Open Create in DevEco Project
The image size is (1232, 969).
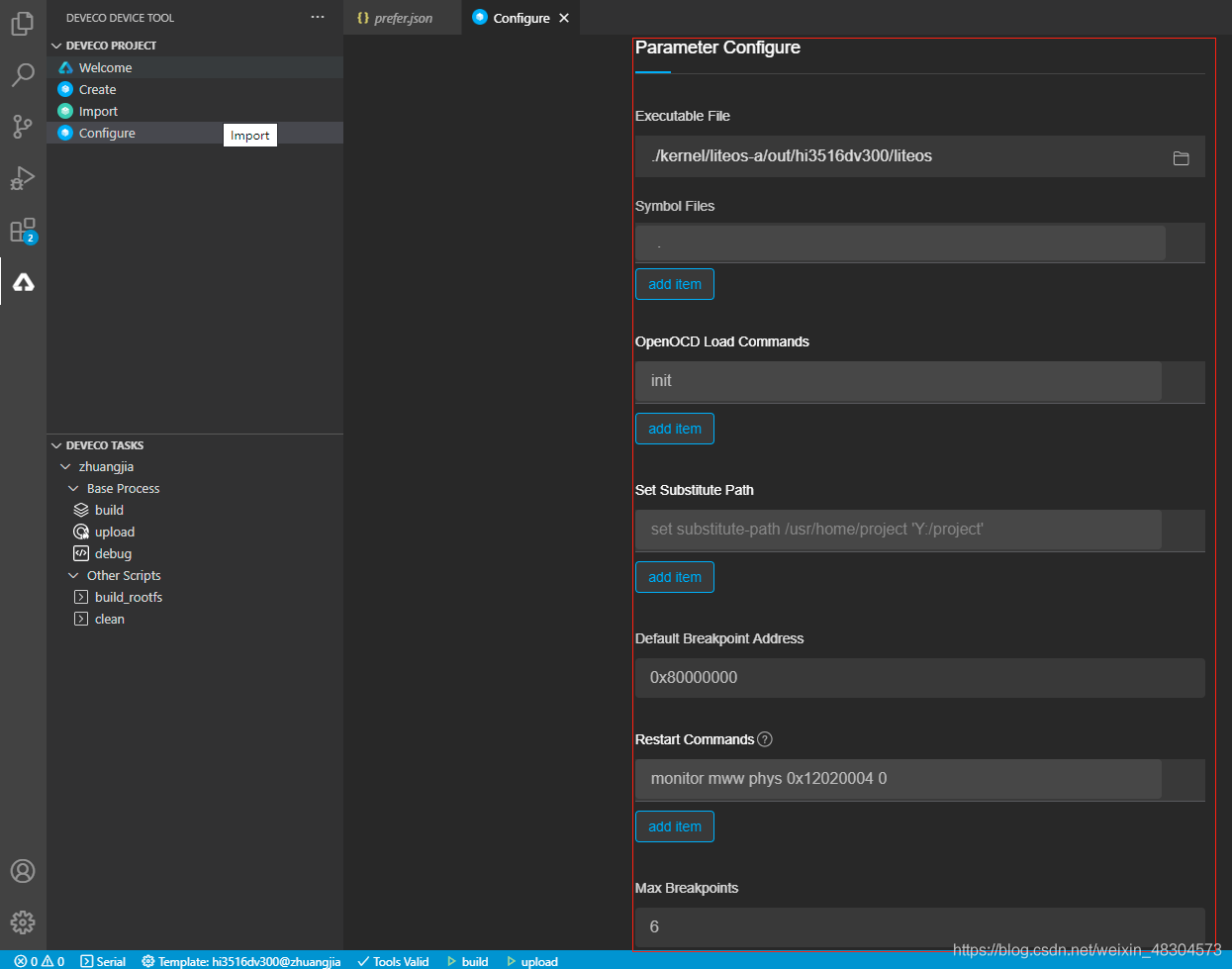(x=97, y=89)
